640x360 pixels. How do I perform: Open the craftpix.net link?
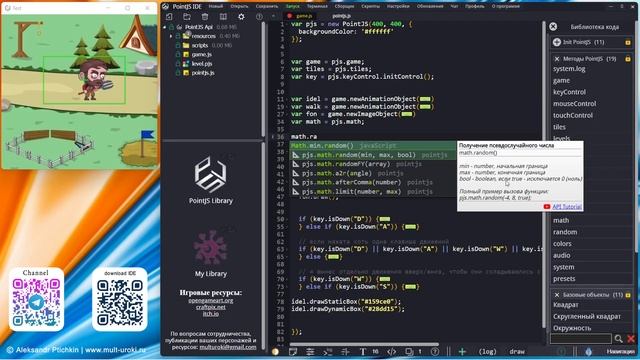[211, 307]
